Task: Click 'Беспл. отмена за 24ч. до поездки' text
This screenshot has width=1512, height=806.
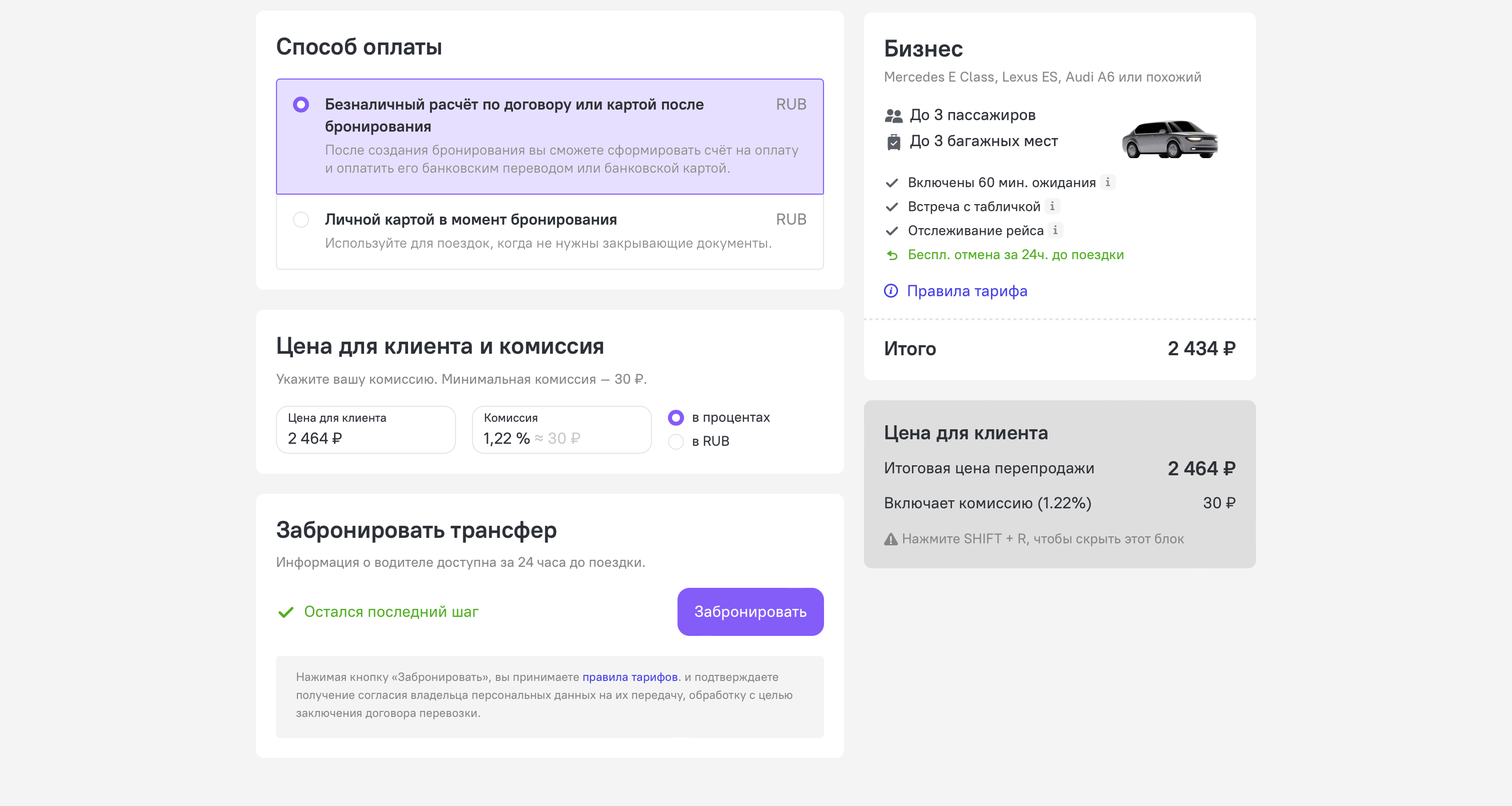Action: (1015, 254)
